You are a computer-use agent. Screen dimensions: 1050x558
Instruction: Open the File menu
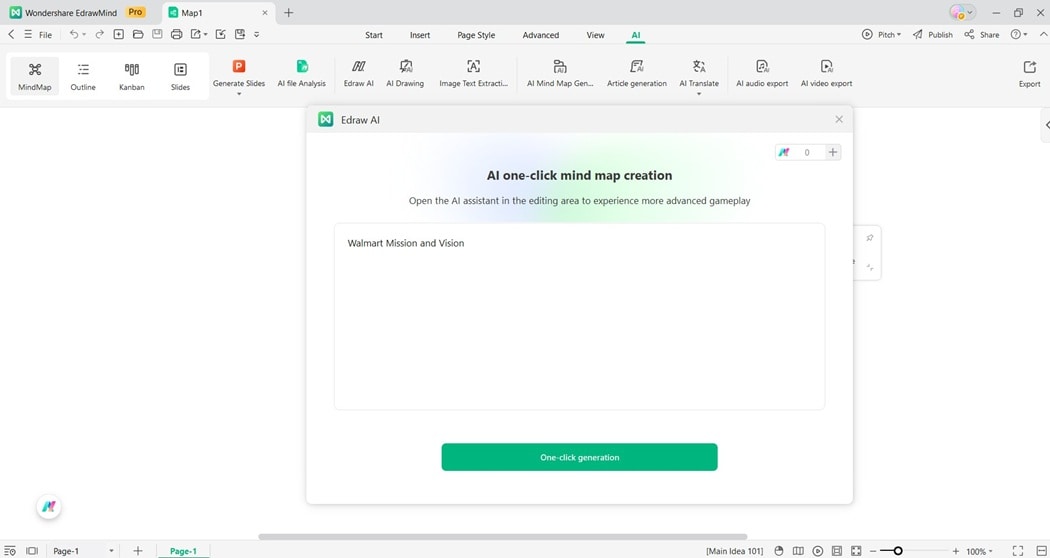click(45, 35)
